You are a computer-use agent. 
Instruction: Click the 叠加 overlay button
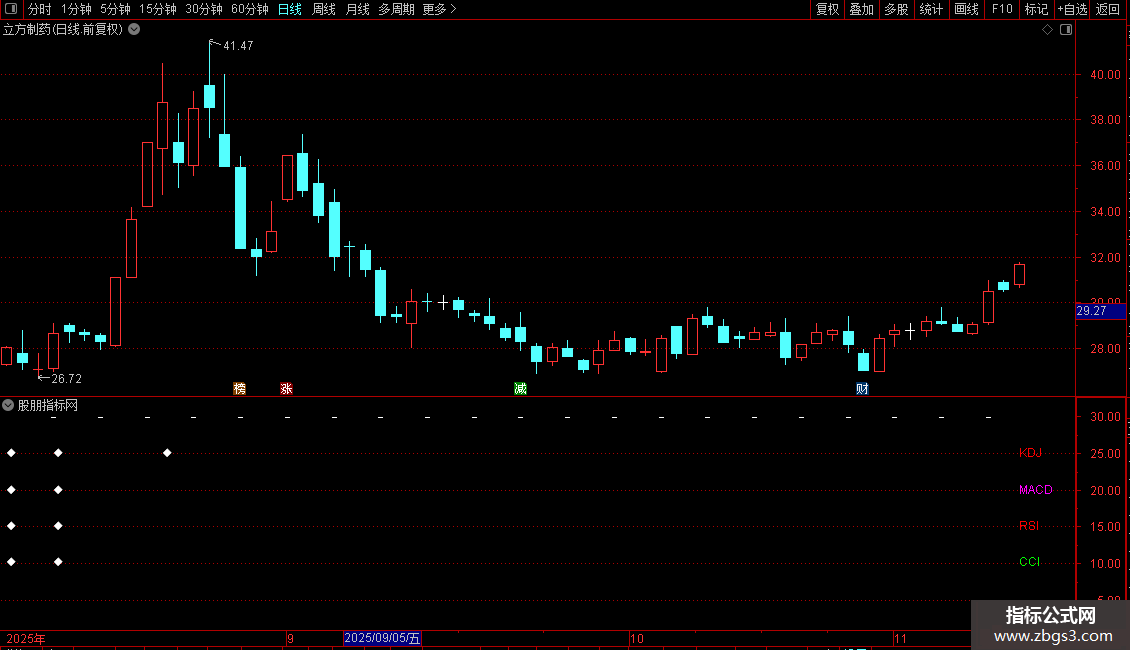click(x=861, y=9)
